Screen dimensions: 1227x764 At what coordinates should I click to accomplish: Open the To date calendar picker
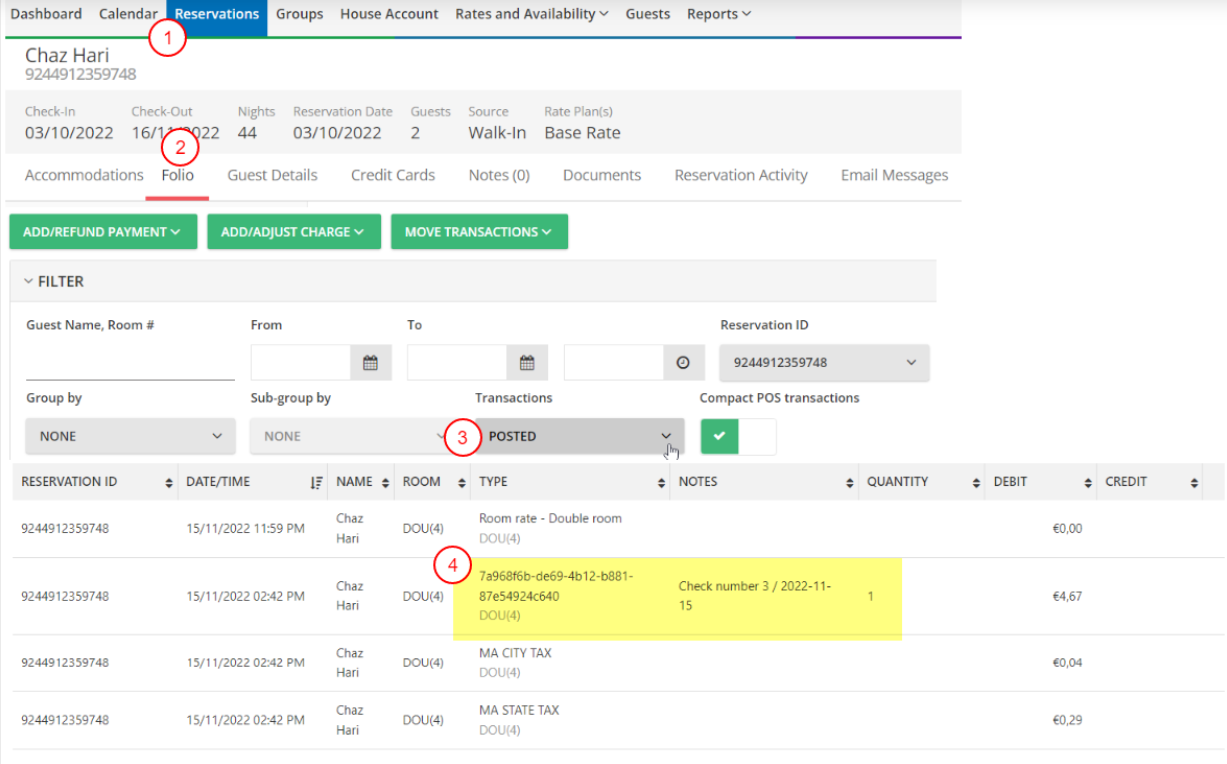527,363
